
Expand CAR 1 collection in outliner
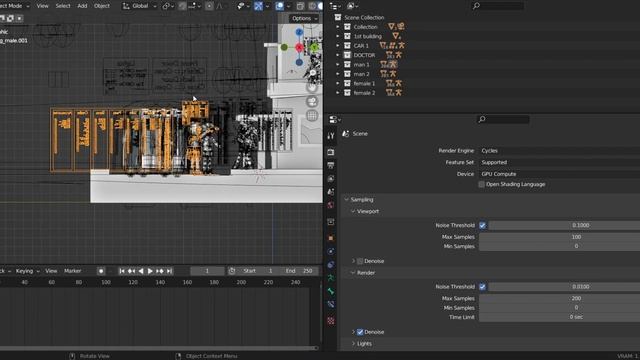338,46
